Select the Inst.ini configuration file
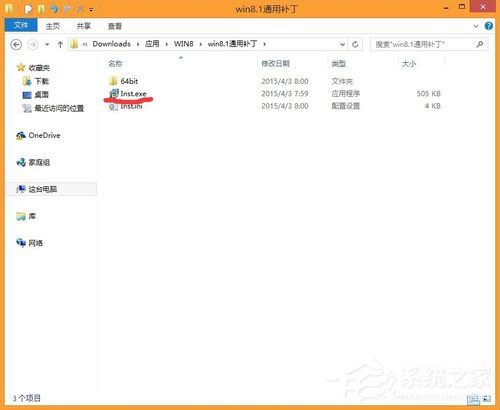The image size is (500, 410). point(131,106)
